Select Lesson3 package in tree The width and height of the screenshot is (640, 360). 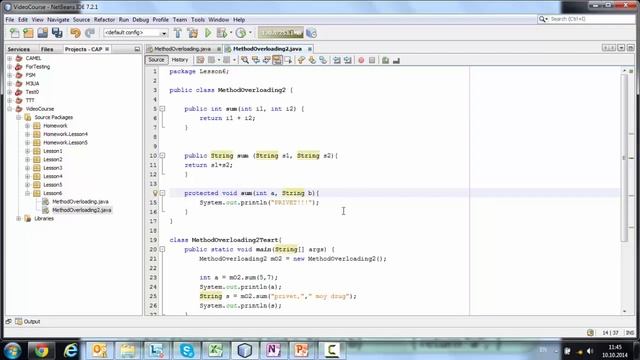pyautogui.click(x=53, y=168)
